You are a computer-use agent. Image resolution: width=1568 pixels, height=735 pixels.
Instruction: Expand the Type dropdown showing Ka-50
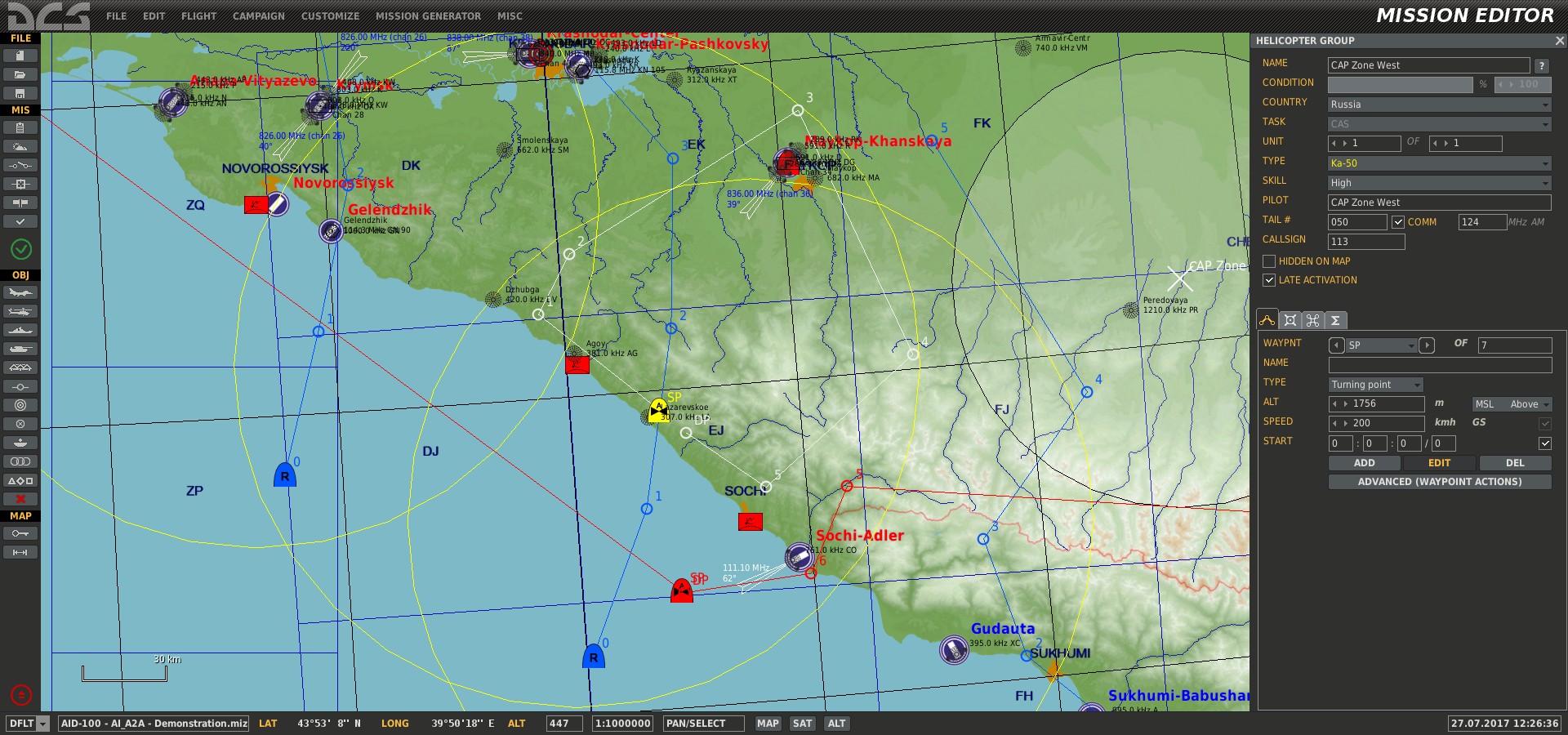1439,163
